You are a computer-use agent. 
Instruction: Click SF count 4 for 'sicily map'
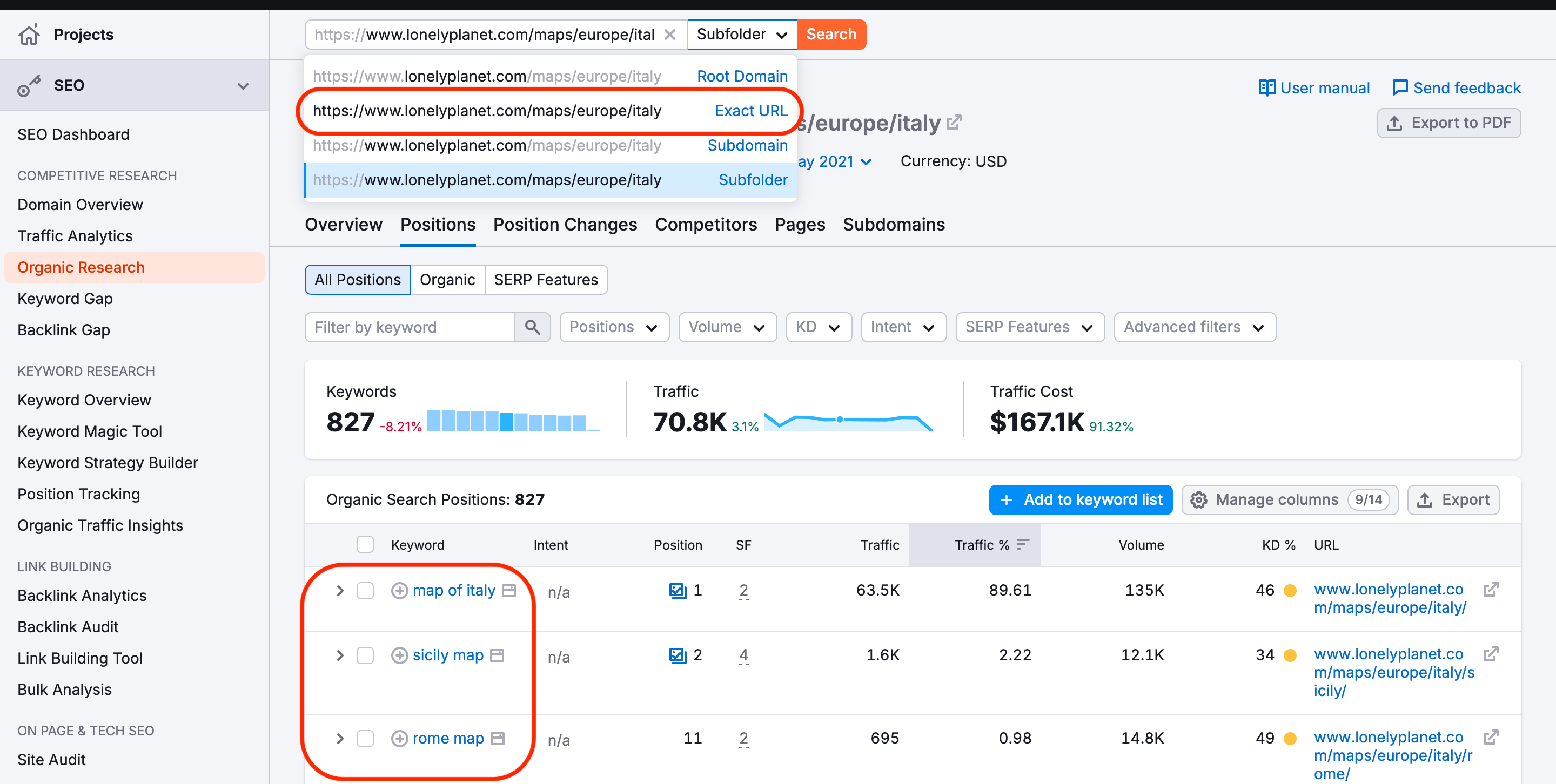pyautogui.click(x=743, y=655)
